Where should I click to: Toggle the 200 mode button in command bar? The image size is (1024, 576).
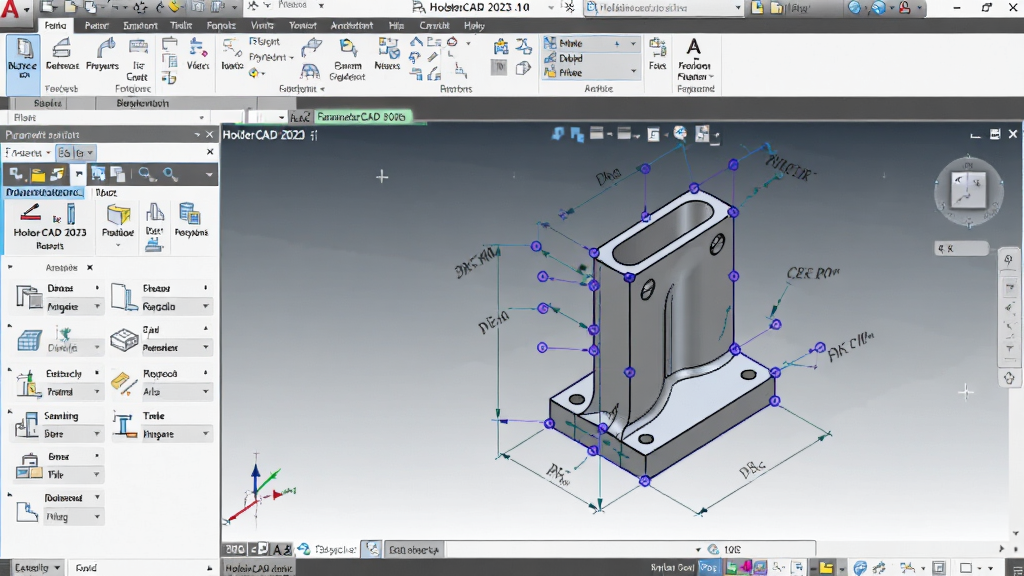[235, 549]
